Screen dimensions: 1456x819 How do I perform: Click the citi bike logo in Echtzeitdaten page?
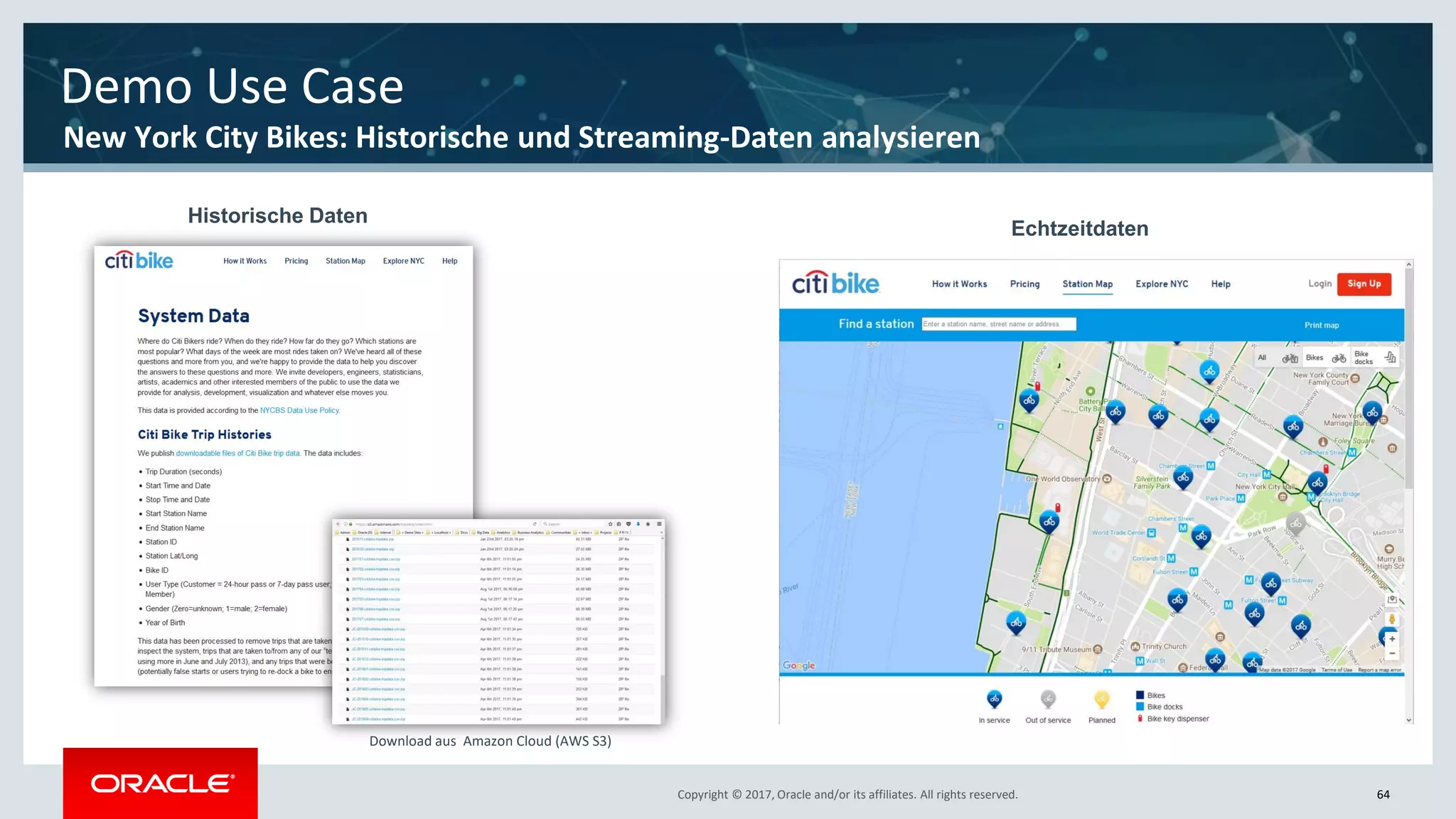click(835, 283)
